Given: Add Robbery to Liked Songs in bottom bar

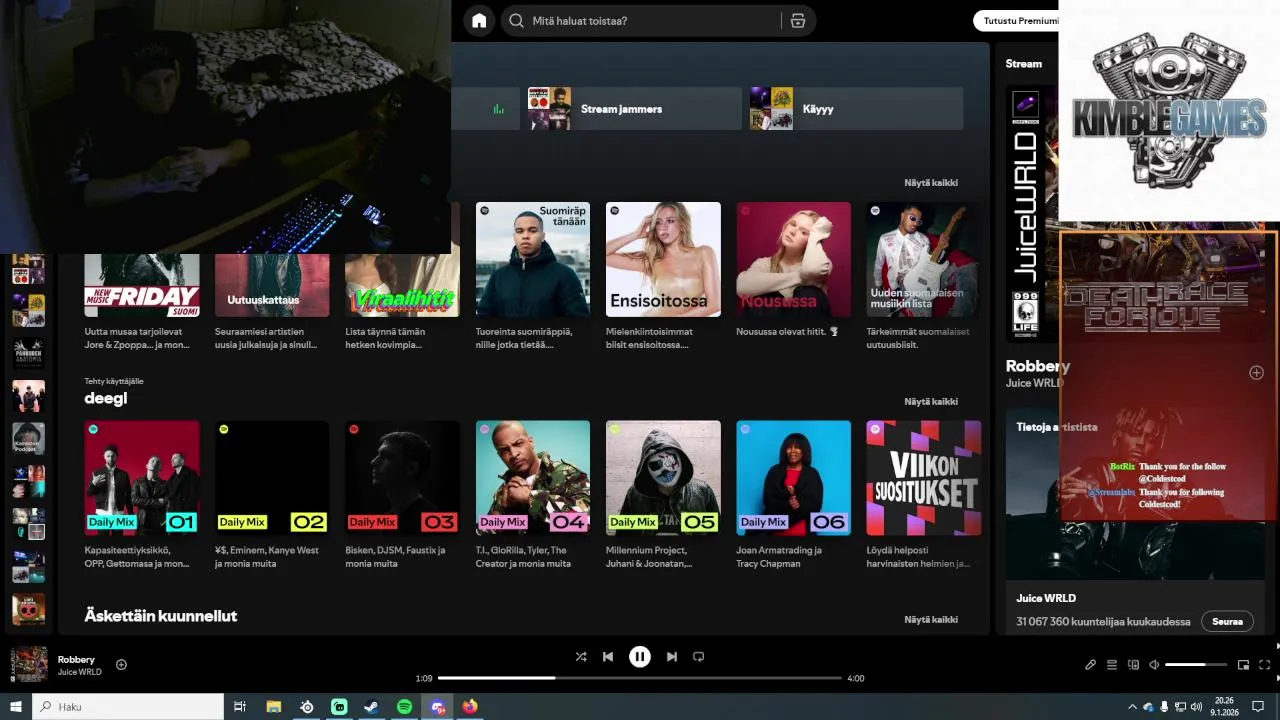Looking at the screenshot, I should [x=121, y=664].
